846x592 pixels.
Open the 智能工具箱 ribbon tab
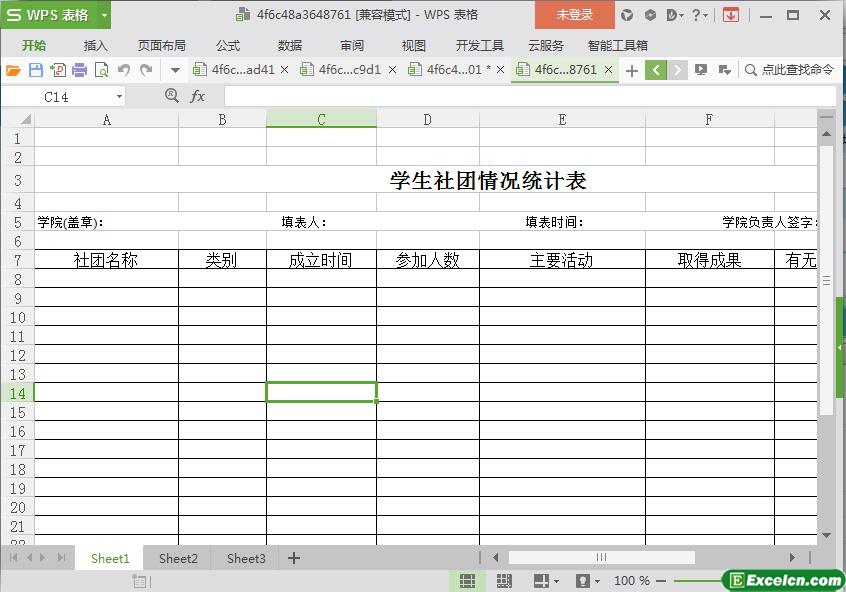tap(618, 45)
